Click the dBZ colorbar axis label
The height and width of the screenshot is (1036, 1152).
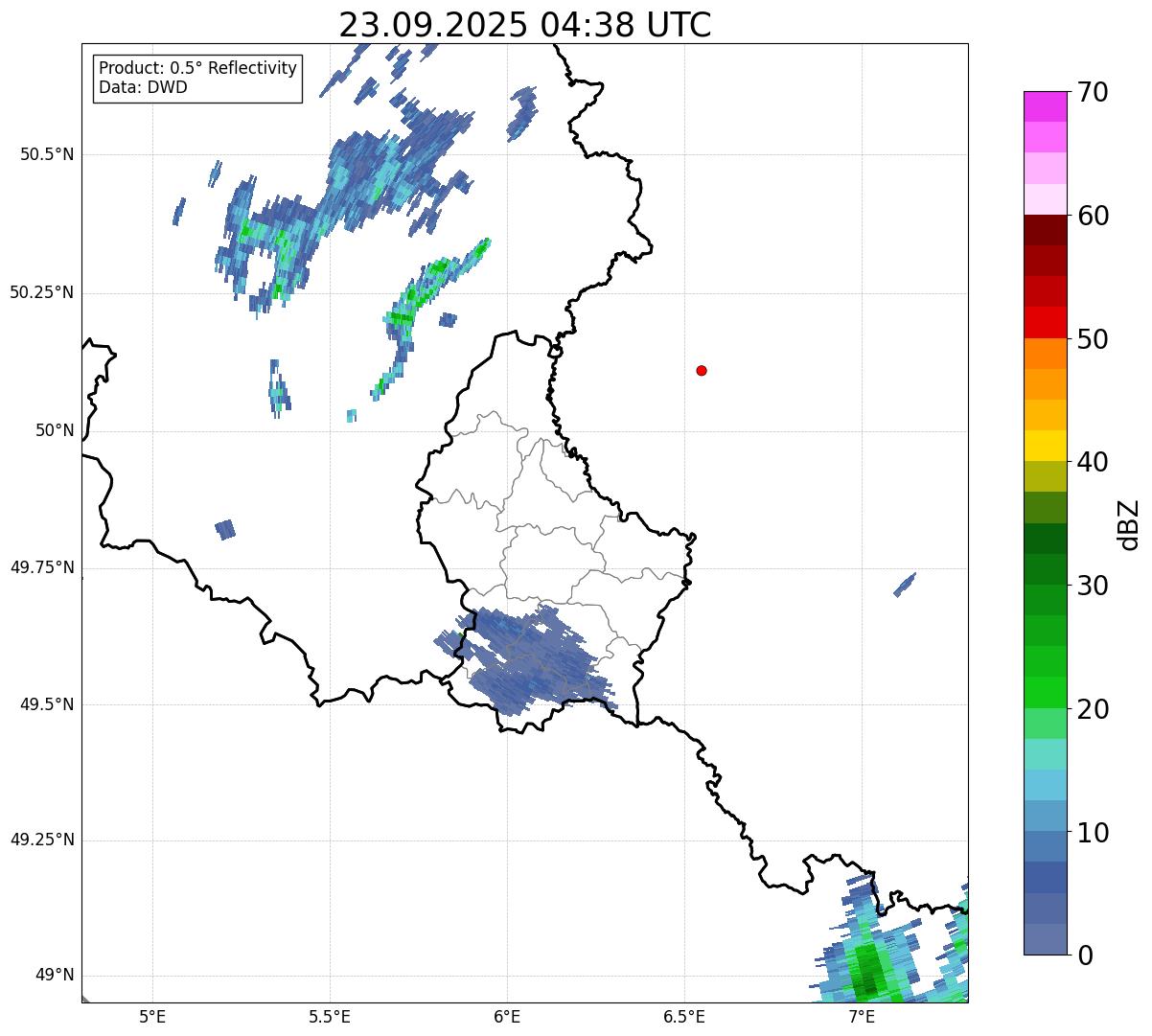(1129, 524)
